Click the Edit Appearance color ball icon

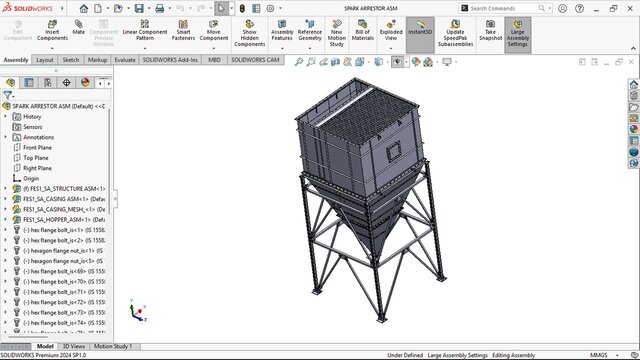click(416, 62)
